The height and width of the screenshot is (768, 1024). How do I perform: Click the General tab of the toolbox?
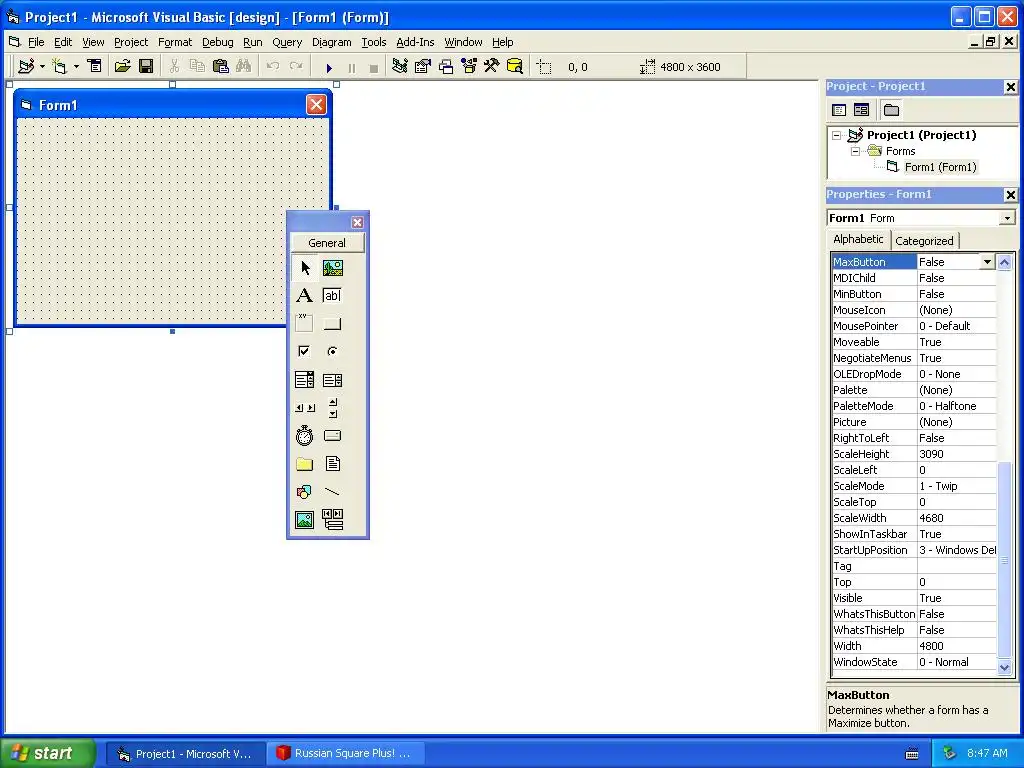(x=327, y=243)
